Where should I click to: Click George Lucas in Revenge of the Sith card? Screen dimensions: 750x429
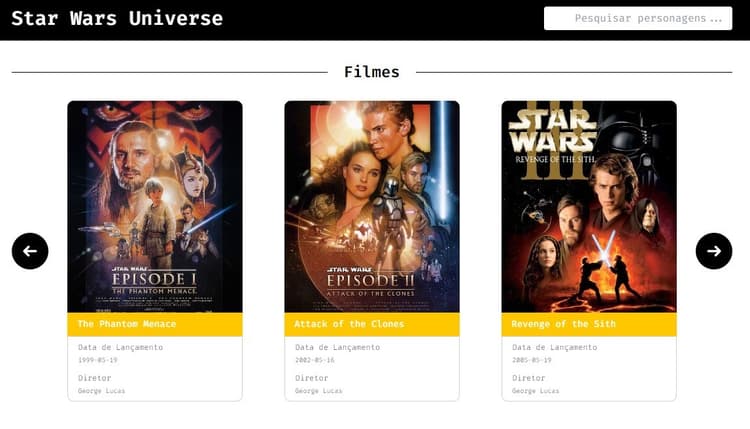(x=536, y=391)
